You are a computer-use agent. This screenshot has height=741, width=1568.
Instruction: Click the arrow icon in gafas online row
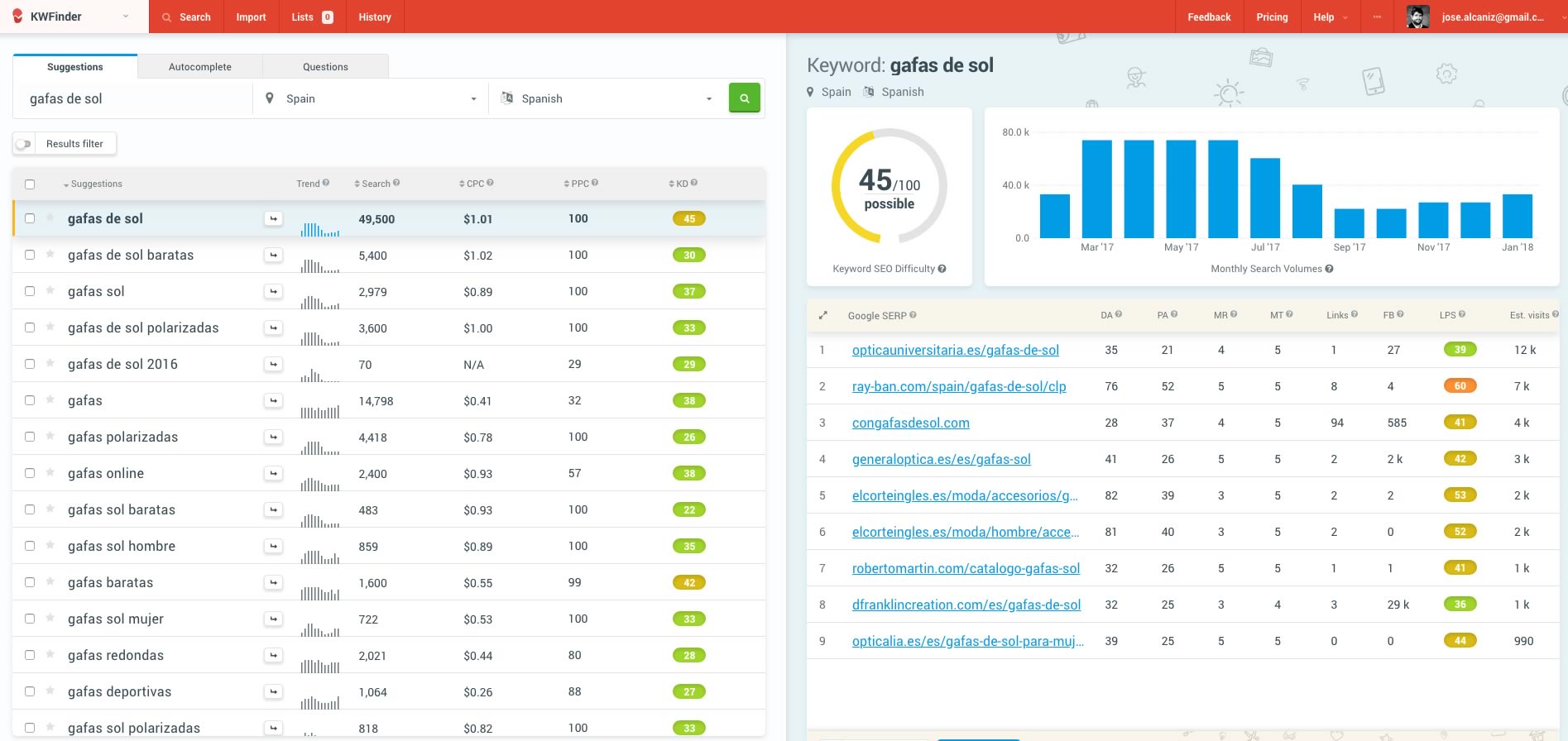pos(273,473)
